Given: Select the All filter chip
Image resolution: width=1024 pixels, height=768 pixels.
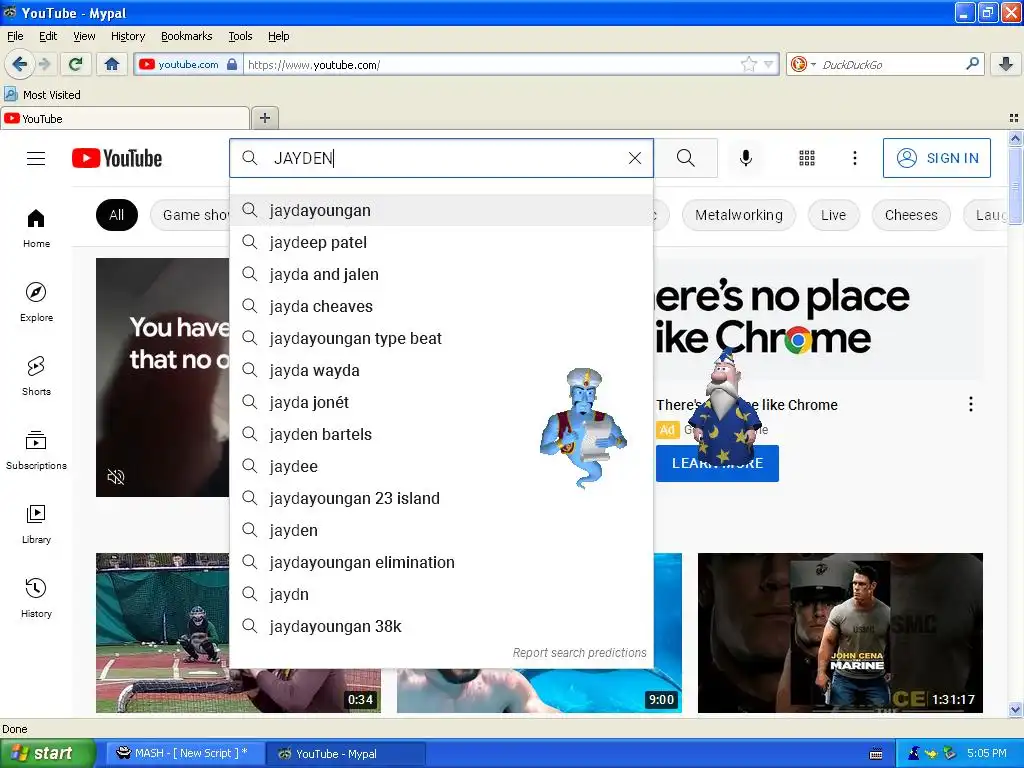Looking at the screenshot, I should 117,215.
